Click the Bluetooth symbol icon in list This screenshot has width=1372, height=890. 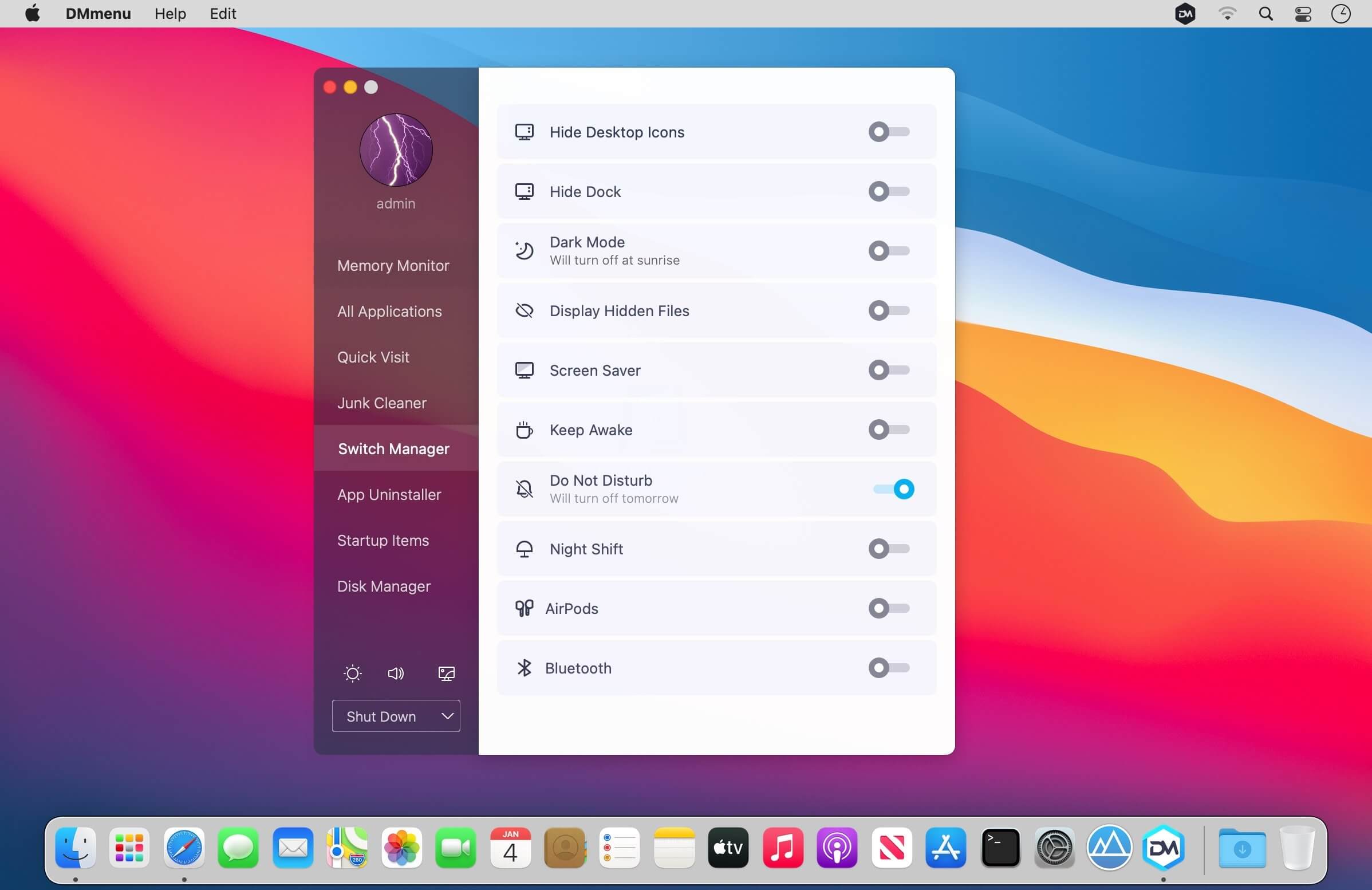pyautogui.click(x=524, y=668)
